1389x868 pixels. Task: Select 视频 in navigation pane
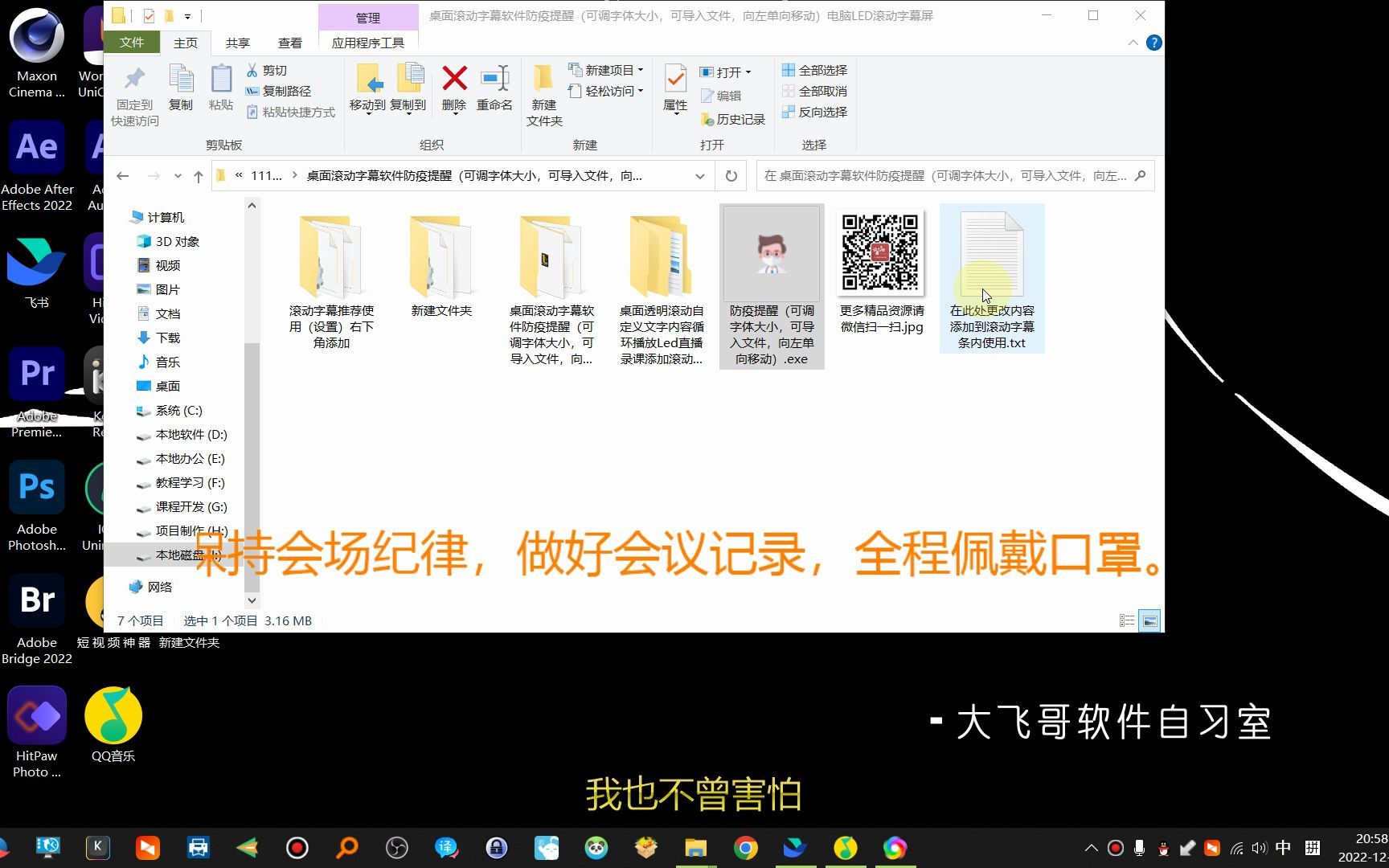coord(159,266)
